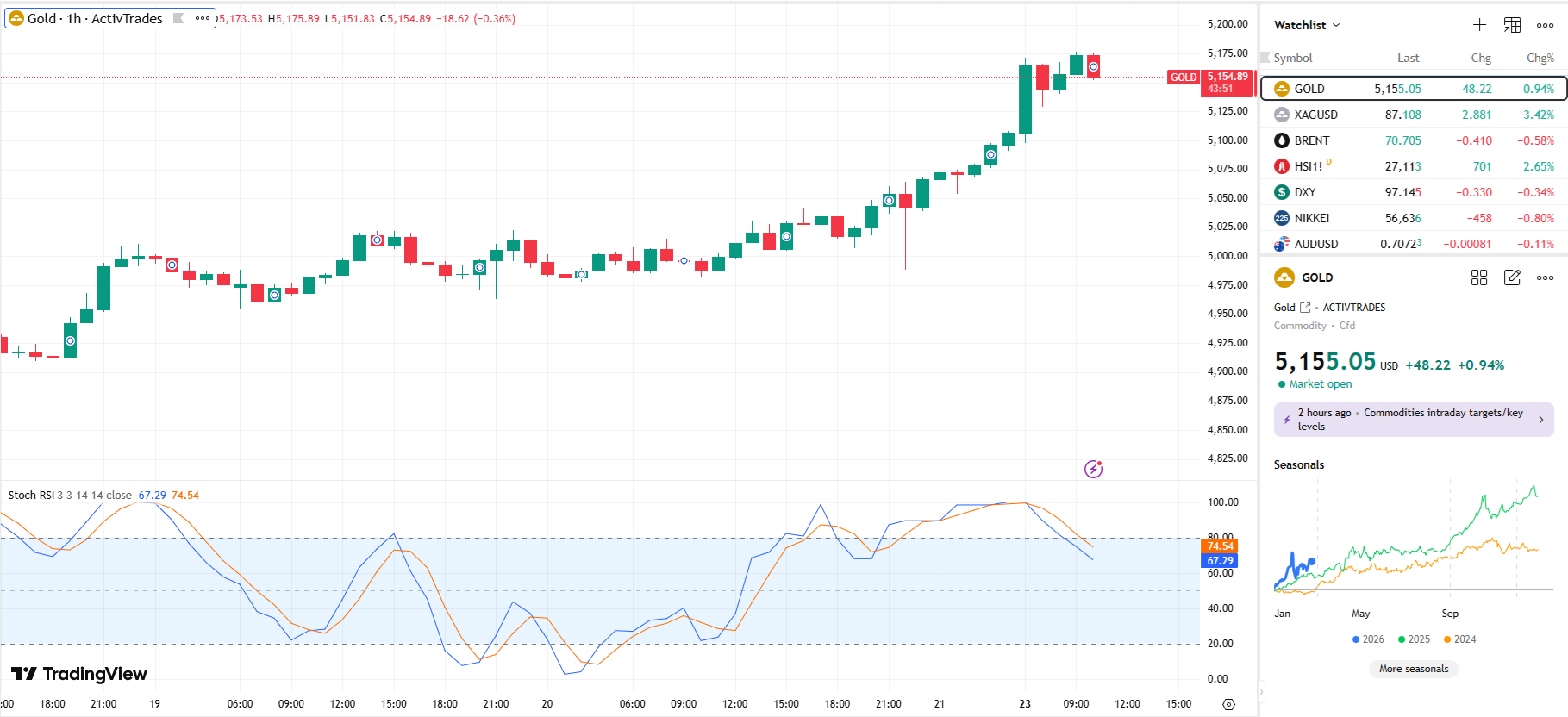1568x717 pixels.
Task: Toggle the 2024 seasonal series legend
Action: [x=1459, y=639]
